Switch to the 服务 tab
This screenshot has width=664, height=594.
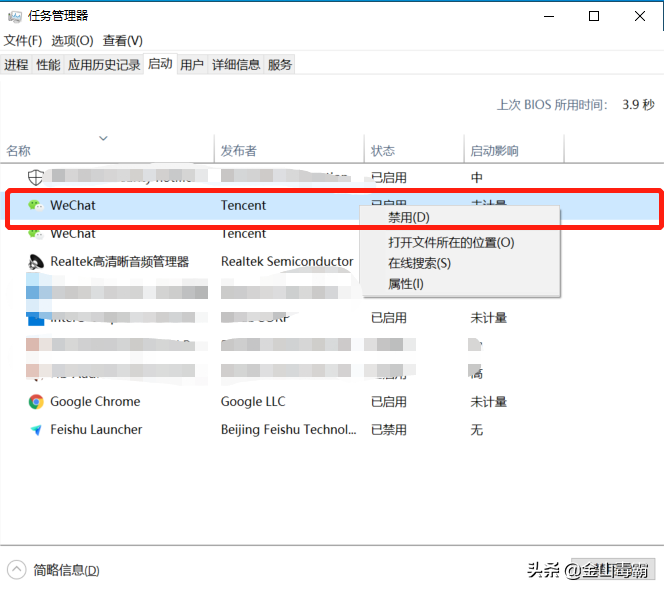pos(279,65)
